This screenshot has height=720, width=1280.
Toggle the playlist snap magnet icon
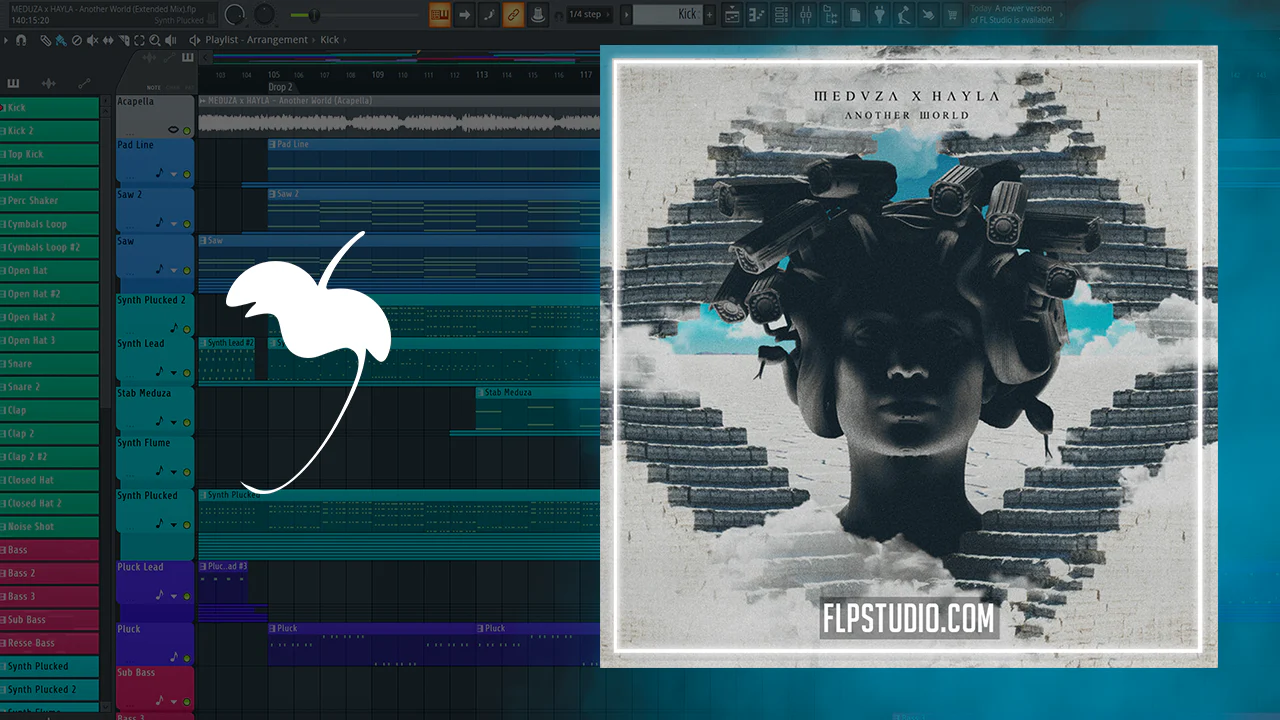coord(21,40)
